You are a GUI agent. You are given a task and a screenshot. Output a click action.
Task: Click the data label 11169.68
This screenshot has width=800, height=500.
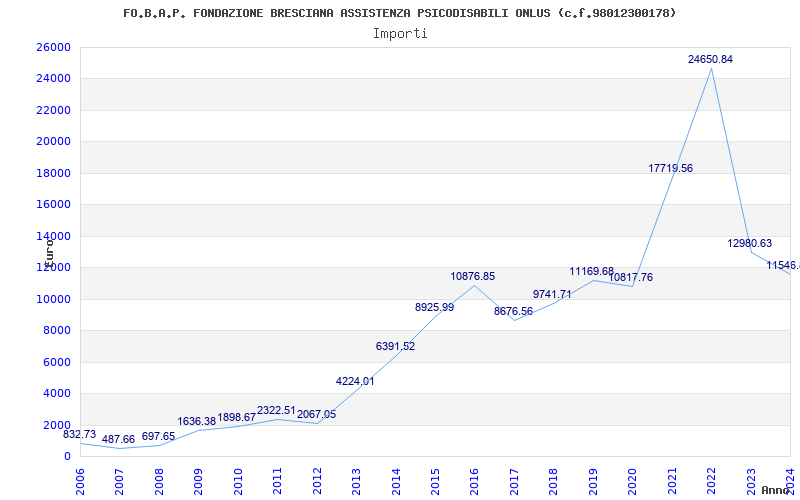pyautogui.click(x=591, y=271)
